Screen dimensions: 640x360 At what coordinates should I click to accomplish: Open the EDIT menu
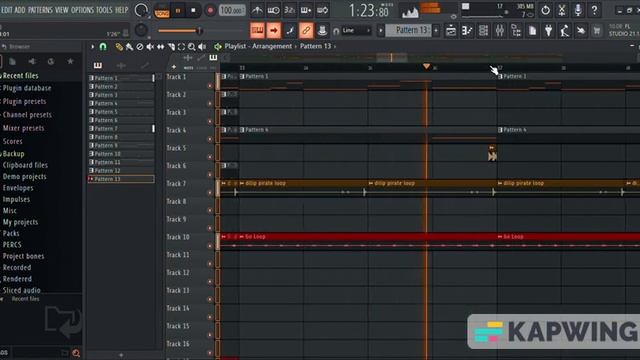tap(7, 10)
